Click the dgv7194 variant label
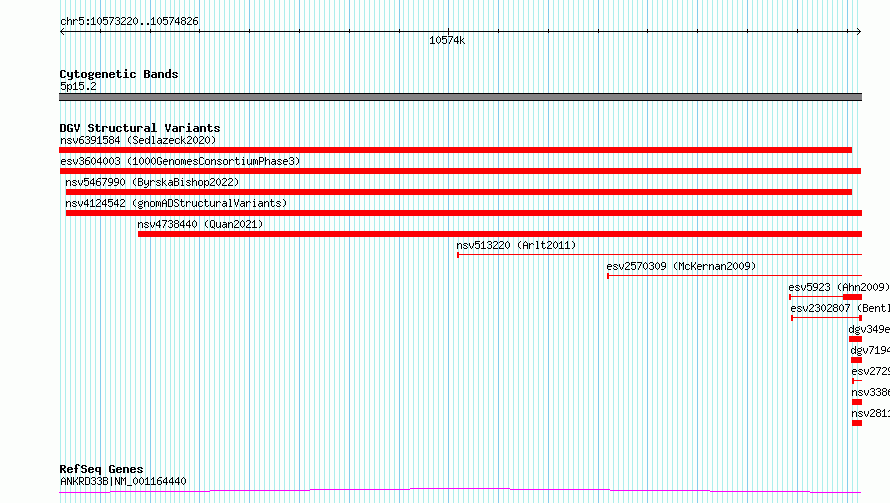 click(x=870, y=350)
